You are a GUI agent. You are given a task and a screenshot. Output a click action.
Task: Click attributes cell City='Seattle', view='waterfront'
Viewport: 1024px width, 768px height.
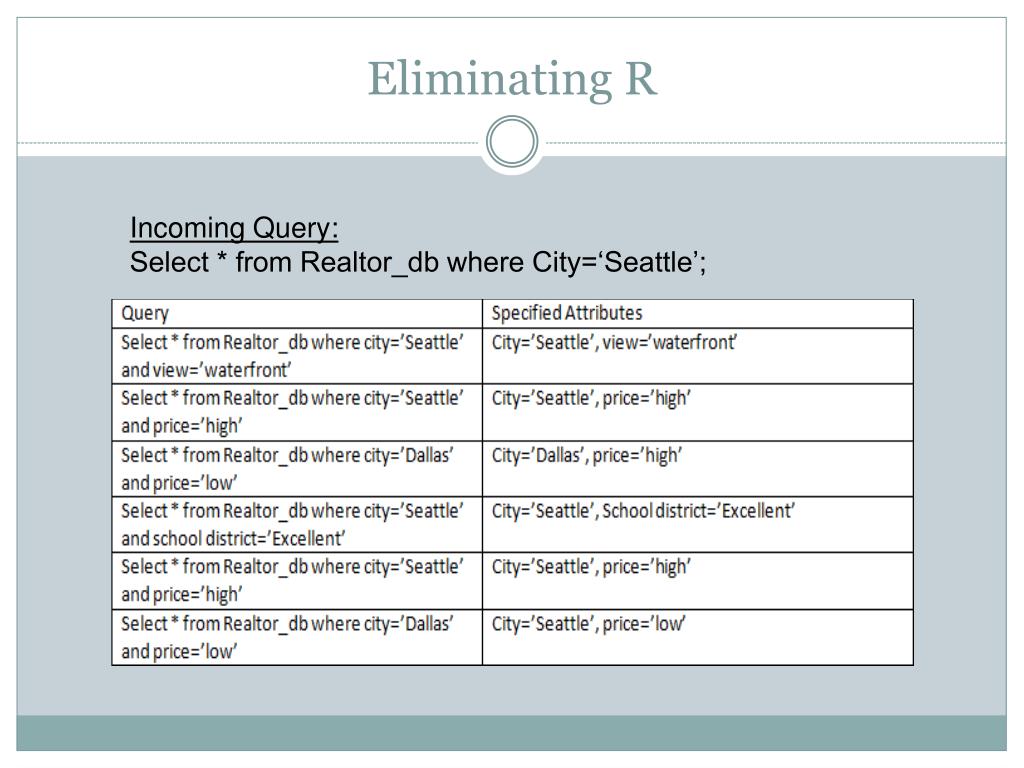click(x=697, y=356)
